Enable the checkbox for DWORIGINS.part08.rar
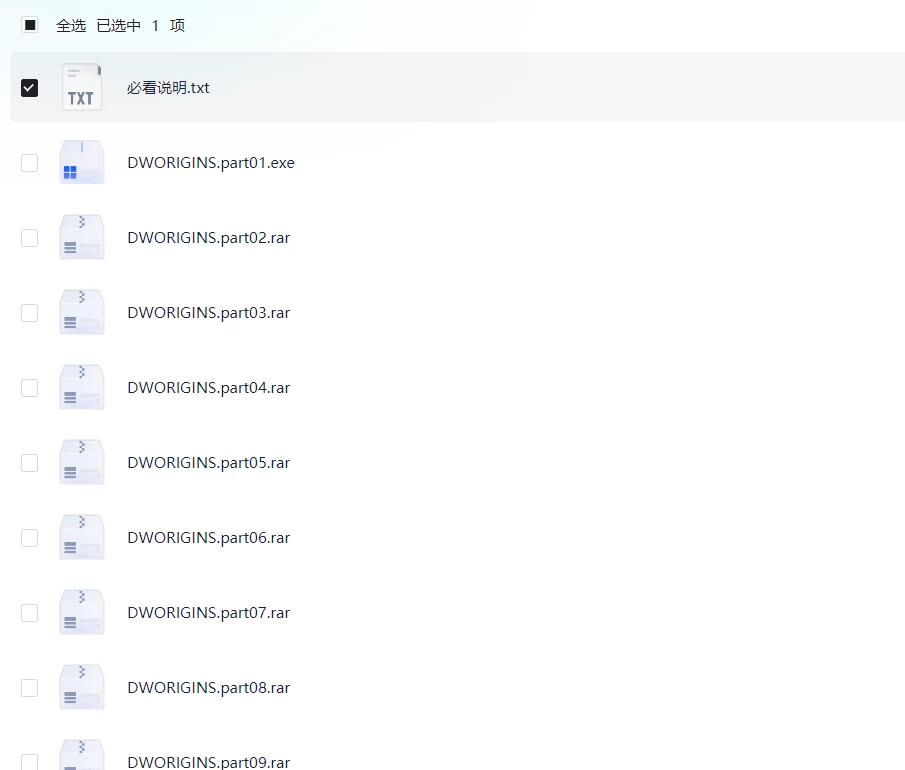This screenshot has height=770, width=905. coord(30,688)
